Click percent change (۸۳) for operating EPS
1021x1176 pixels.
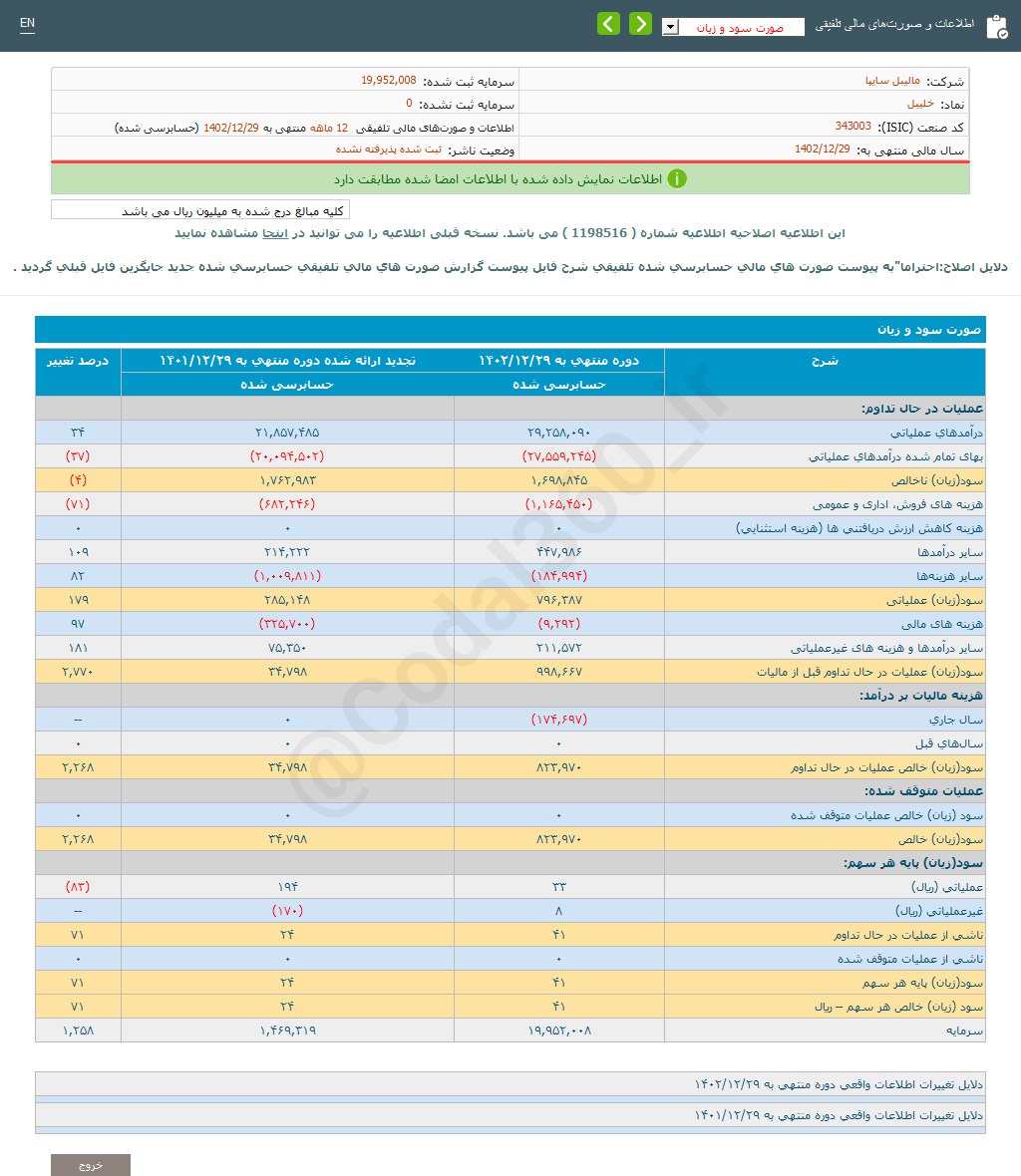(x=78, y=887)
